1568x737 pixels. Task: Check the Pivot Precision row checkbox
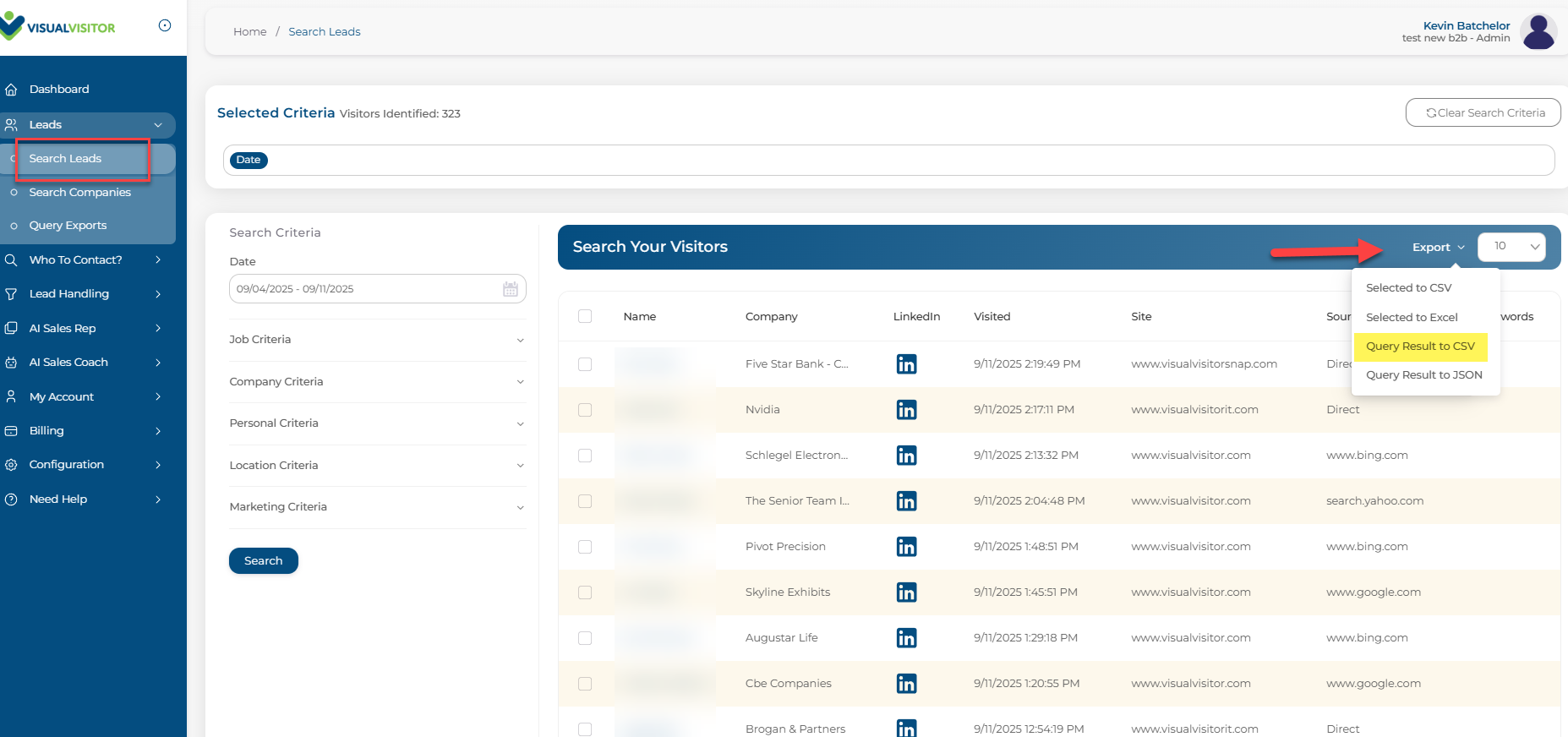click(x=585, y=547)
